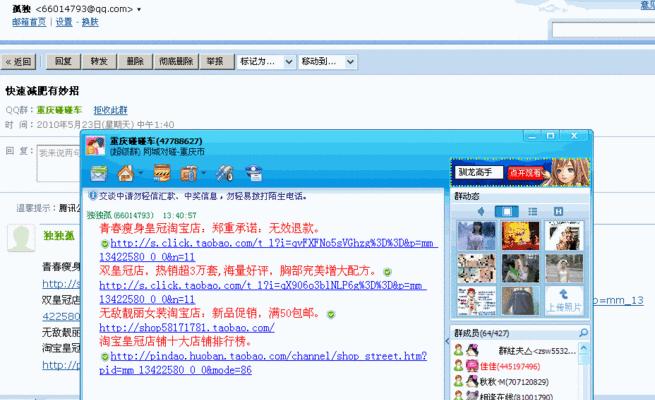The height and width of the screenshot is (400, 655).
Task: Click 上传照片 upload photo tile
Action: click(x=564, y=301)
